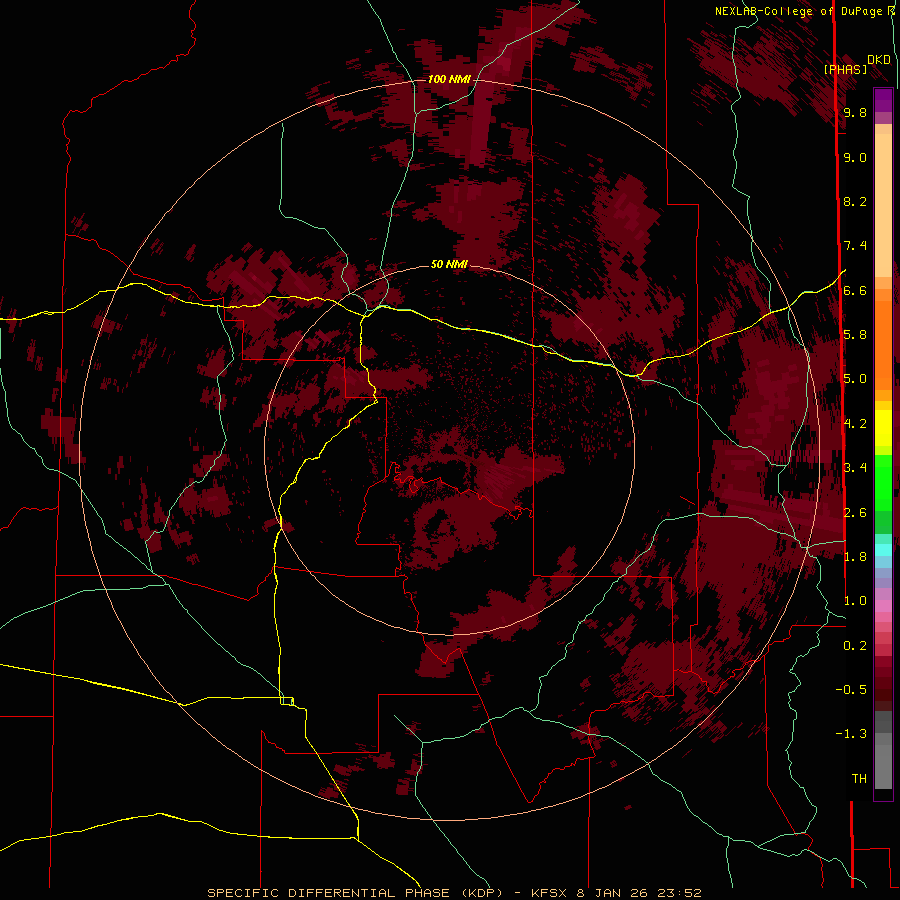Pick the peach segment of the color scale
The image size is (900, 900).
pyautogui.click(x=883, y=205)
